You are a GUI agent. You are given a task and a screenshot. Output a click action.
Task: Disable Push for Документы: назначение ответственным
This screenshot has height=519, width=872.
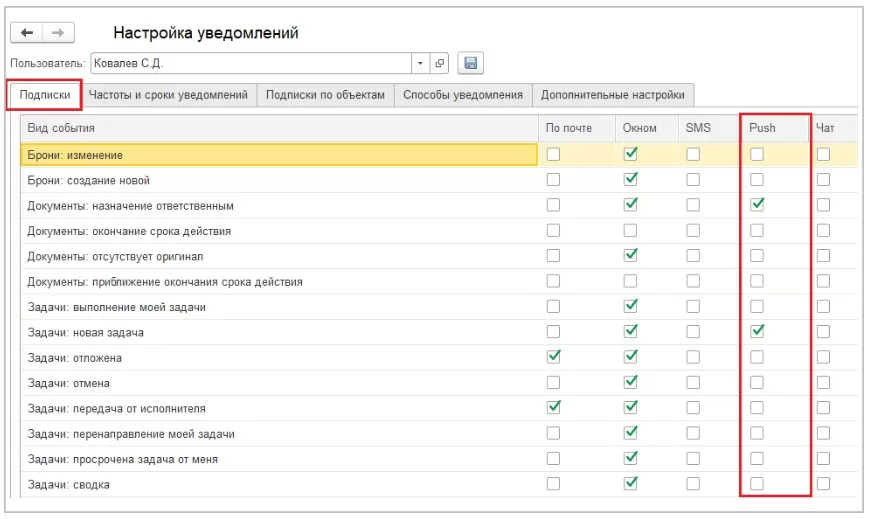(757, 205)
